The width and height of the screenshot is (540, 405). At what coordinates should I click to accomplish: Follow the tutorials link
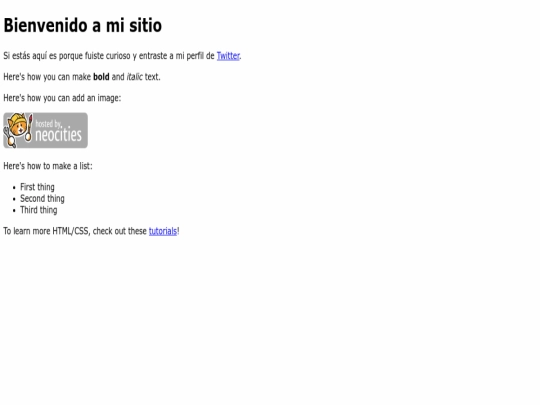point(163,231)
